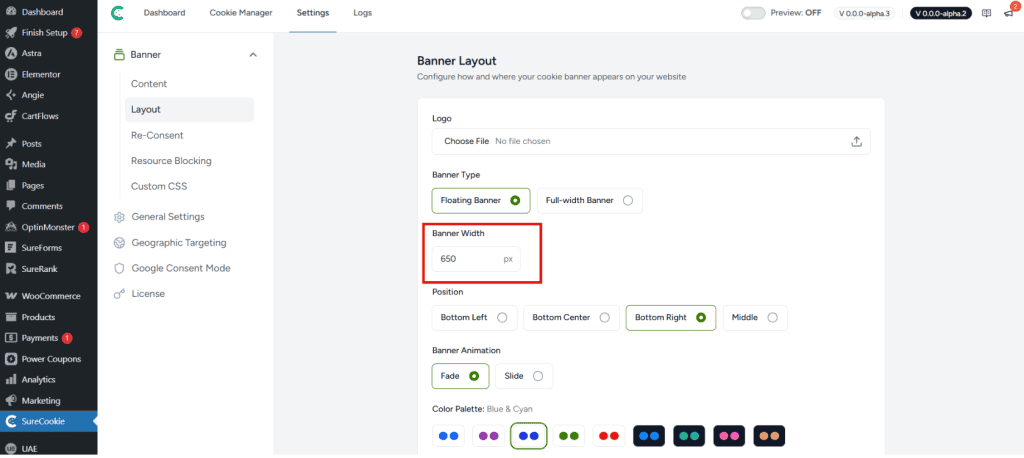Switch to the Settings tab
The width and height of the screenshot is (1024, 458).
coord(313,13)
